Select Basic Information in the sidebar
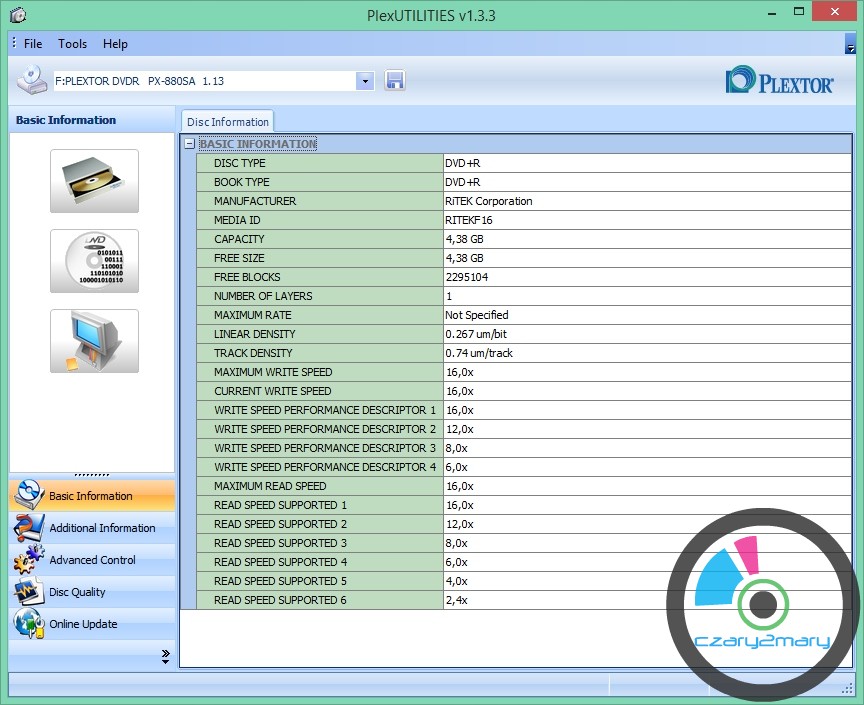The height and width of the screenshot is (705, 864). point(90,496)
